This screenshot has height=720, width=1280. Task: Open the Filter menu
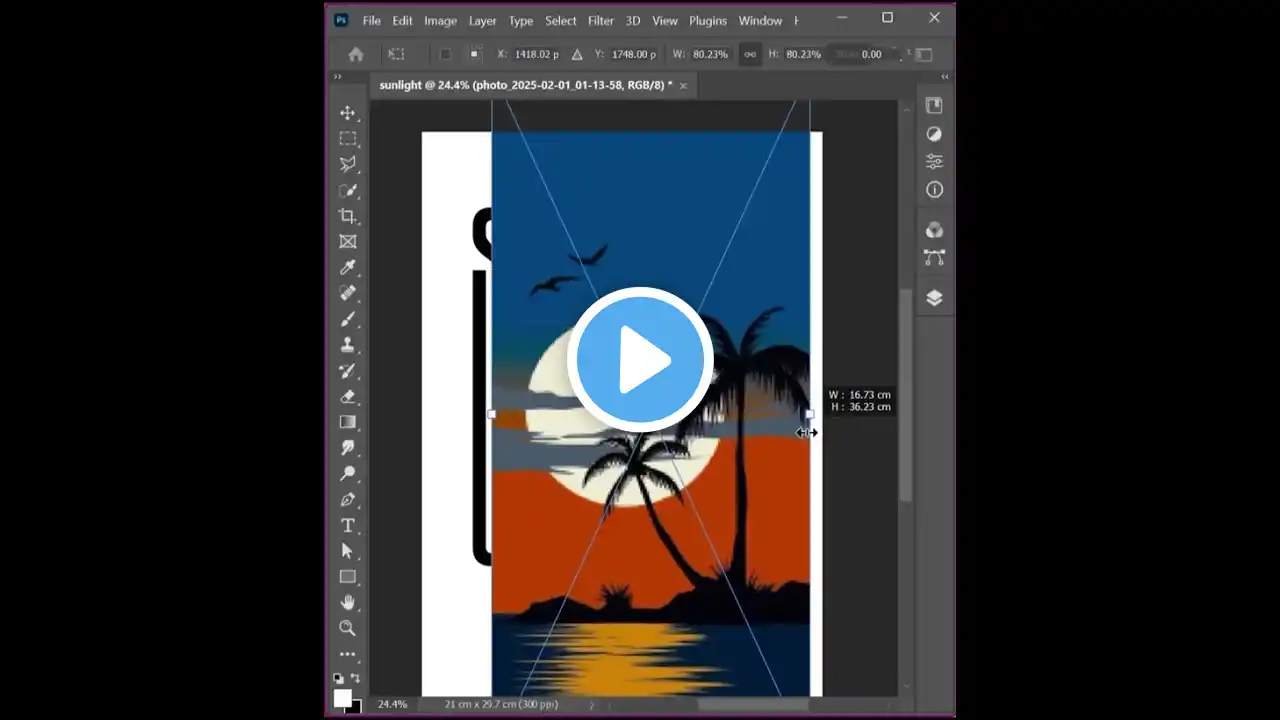[601, 20]
